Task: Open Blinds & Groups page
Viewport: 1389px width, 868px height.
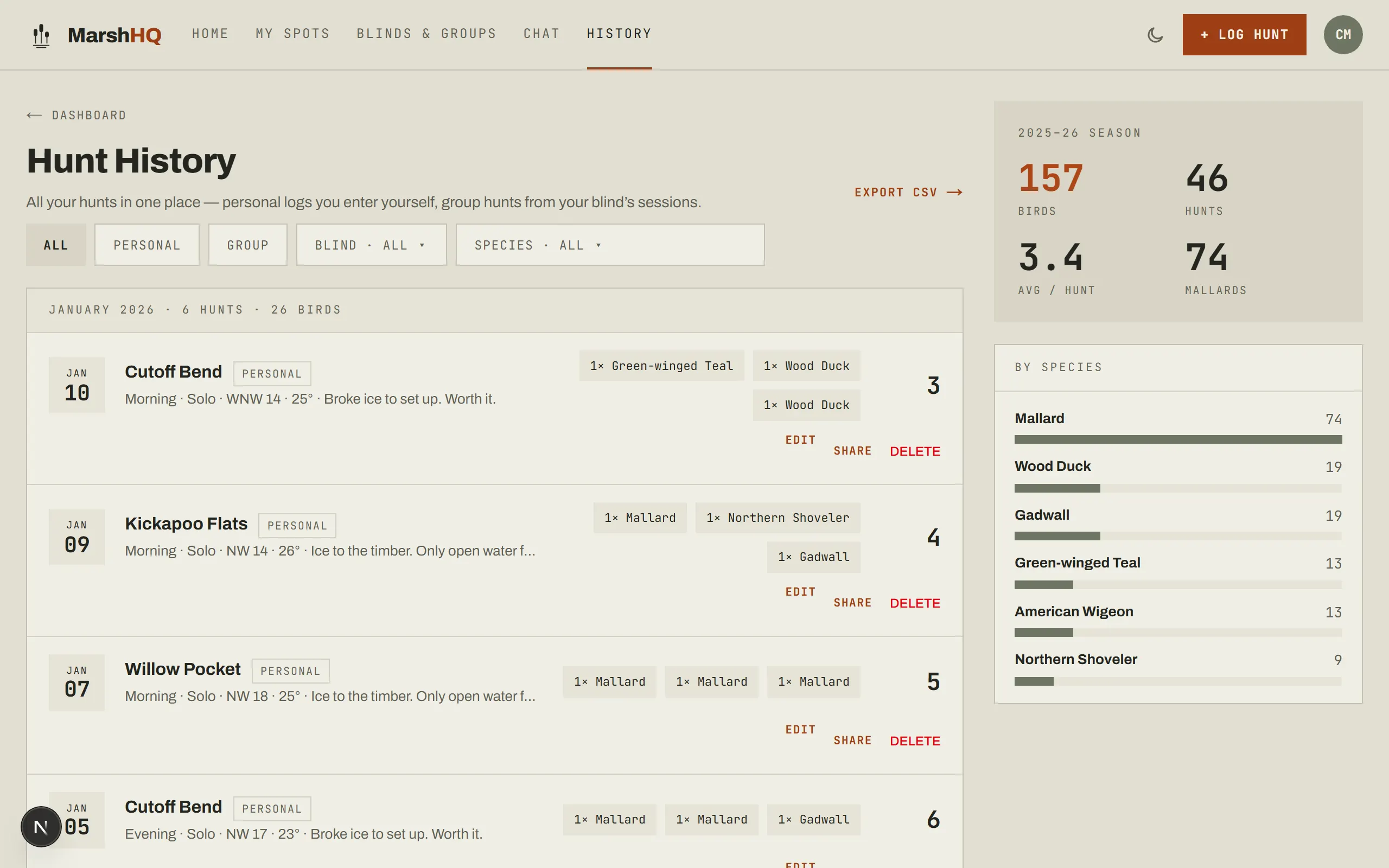Action: pos(426,34)
